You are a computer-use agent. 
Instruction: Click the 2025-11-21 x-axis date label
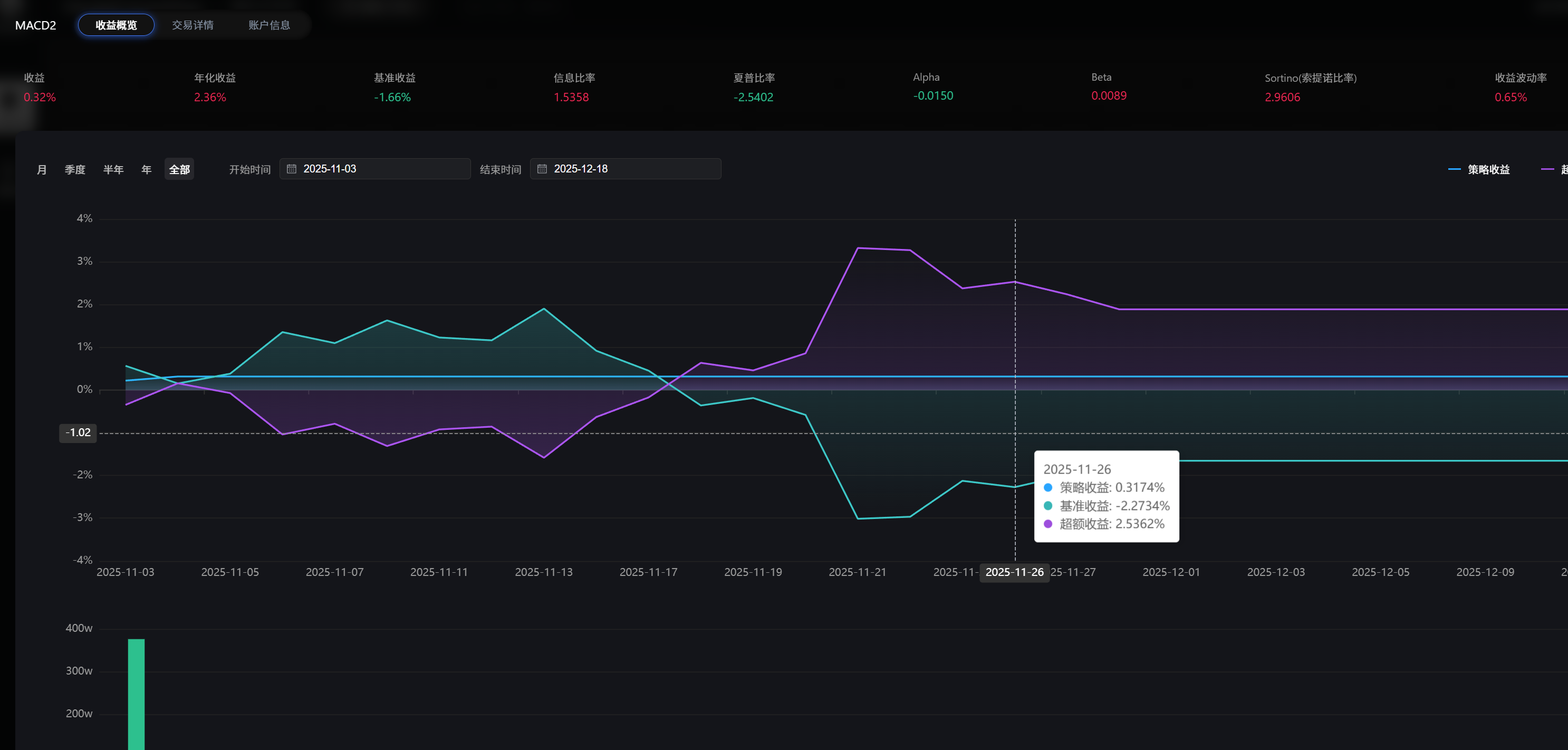(x=858, y=572)
